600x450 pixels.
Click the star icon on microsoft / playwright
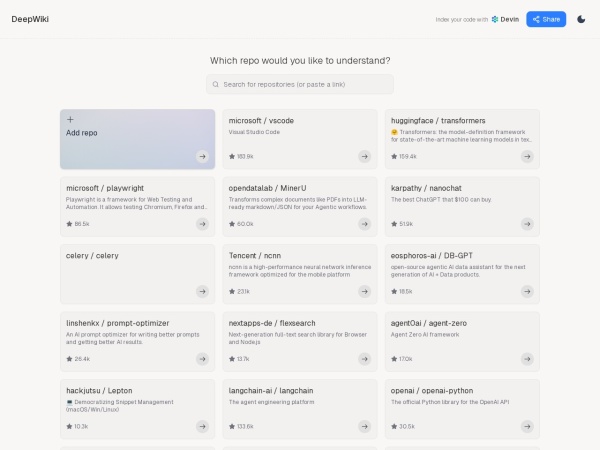click(x=69, y=224)
